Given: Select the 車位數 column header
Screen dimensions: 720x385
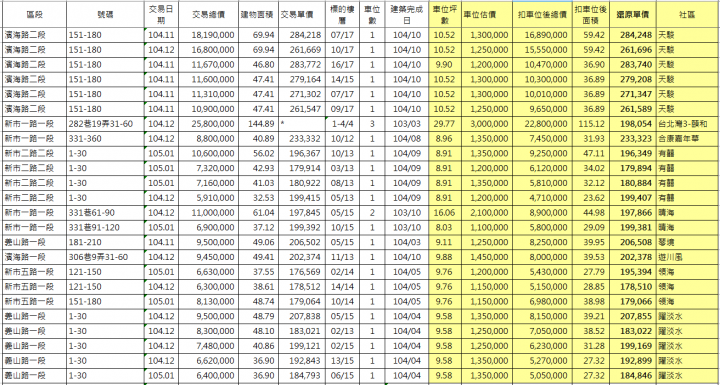Looking at the screenshot, I should tap(371, 15).
